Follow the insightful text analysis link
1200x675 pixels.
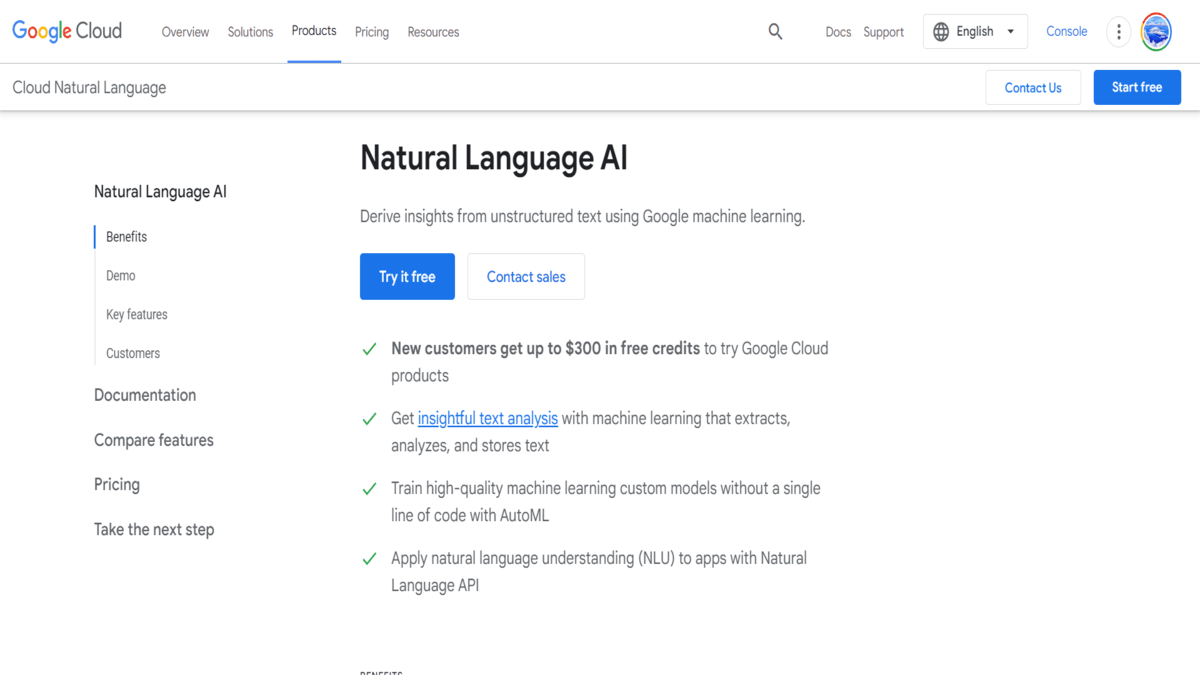click(x=488, y=418)
